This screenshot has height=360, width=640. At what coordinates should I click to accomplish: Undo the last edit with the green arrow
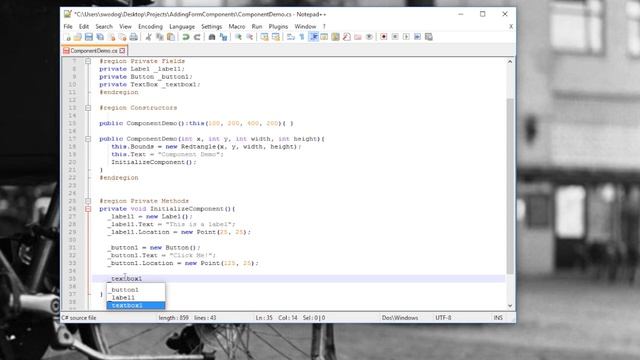186,37
